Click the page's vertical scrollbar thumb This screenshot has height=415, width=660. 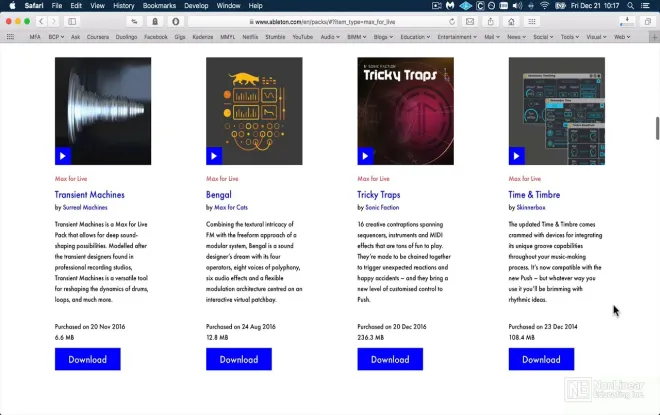click(657, 128)
